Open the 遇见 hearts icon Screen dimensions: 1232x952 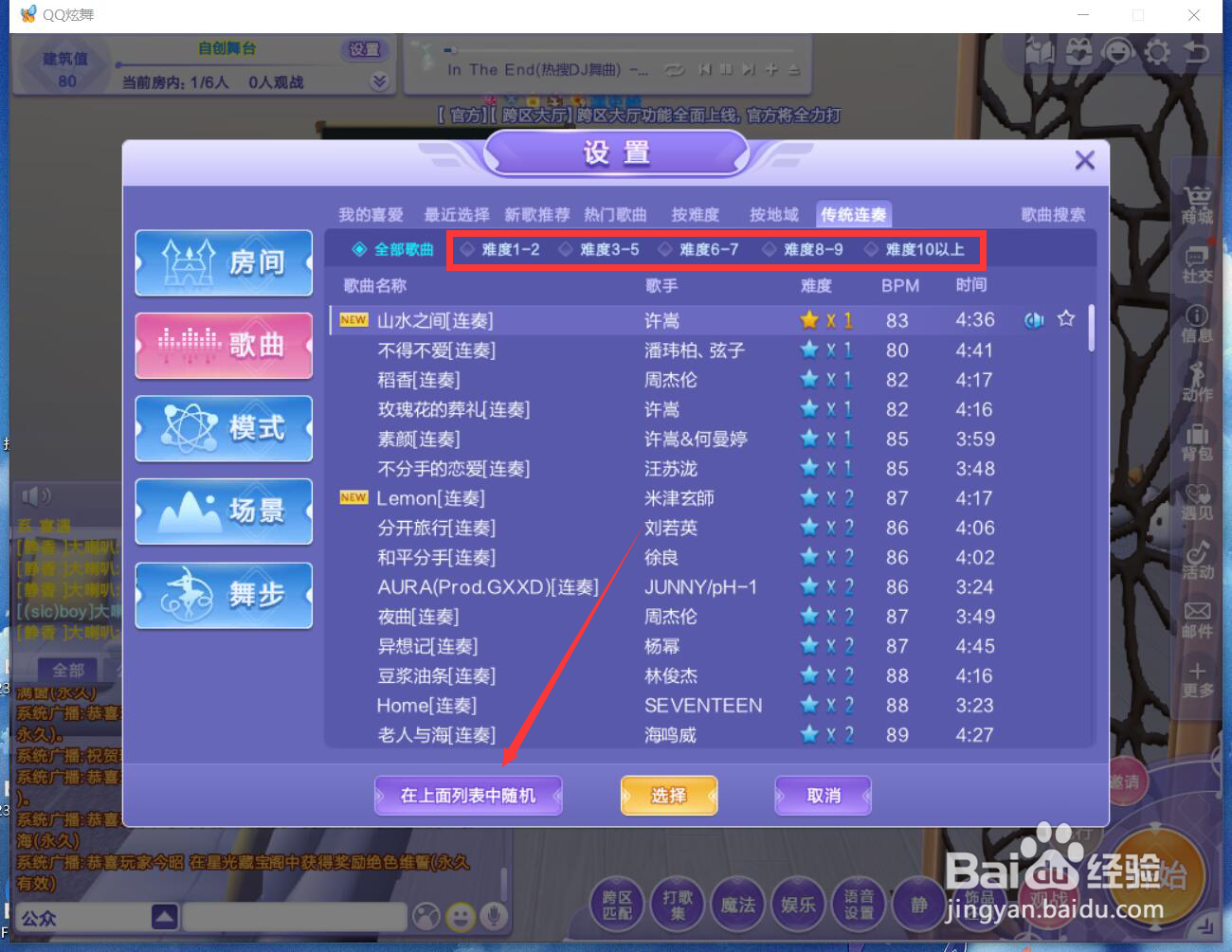pyautogui.click(x=1197, y=502)
